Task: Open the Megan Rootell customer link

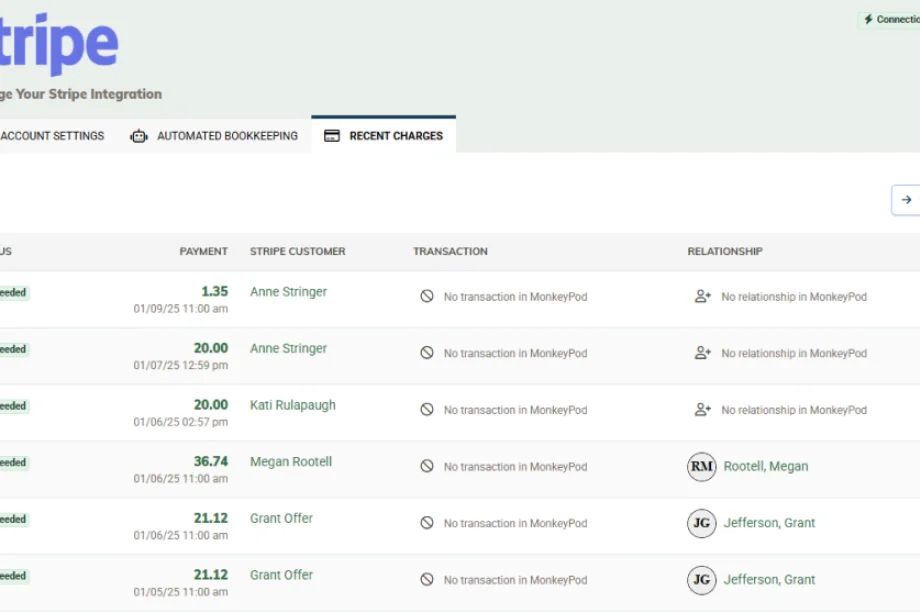Action: (291, 462)
